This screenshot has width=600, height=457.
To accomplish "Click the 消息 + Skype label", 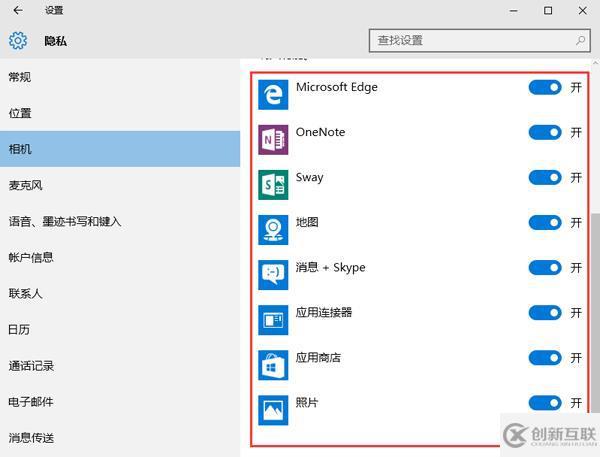I will (x=331, y=268).
